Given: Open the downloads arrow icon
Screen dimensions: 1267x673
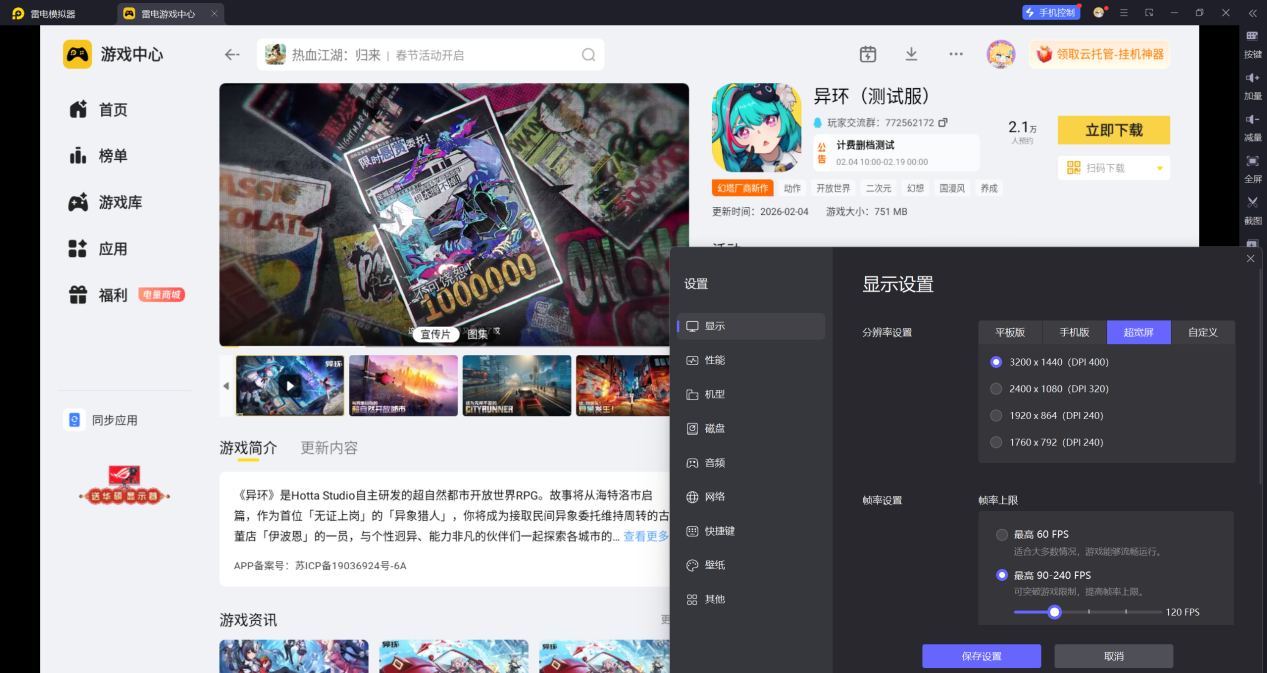Looking at the screenshot, I should point(911,54).
